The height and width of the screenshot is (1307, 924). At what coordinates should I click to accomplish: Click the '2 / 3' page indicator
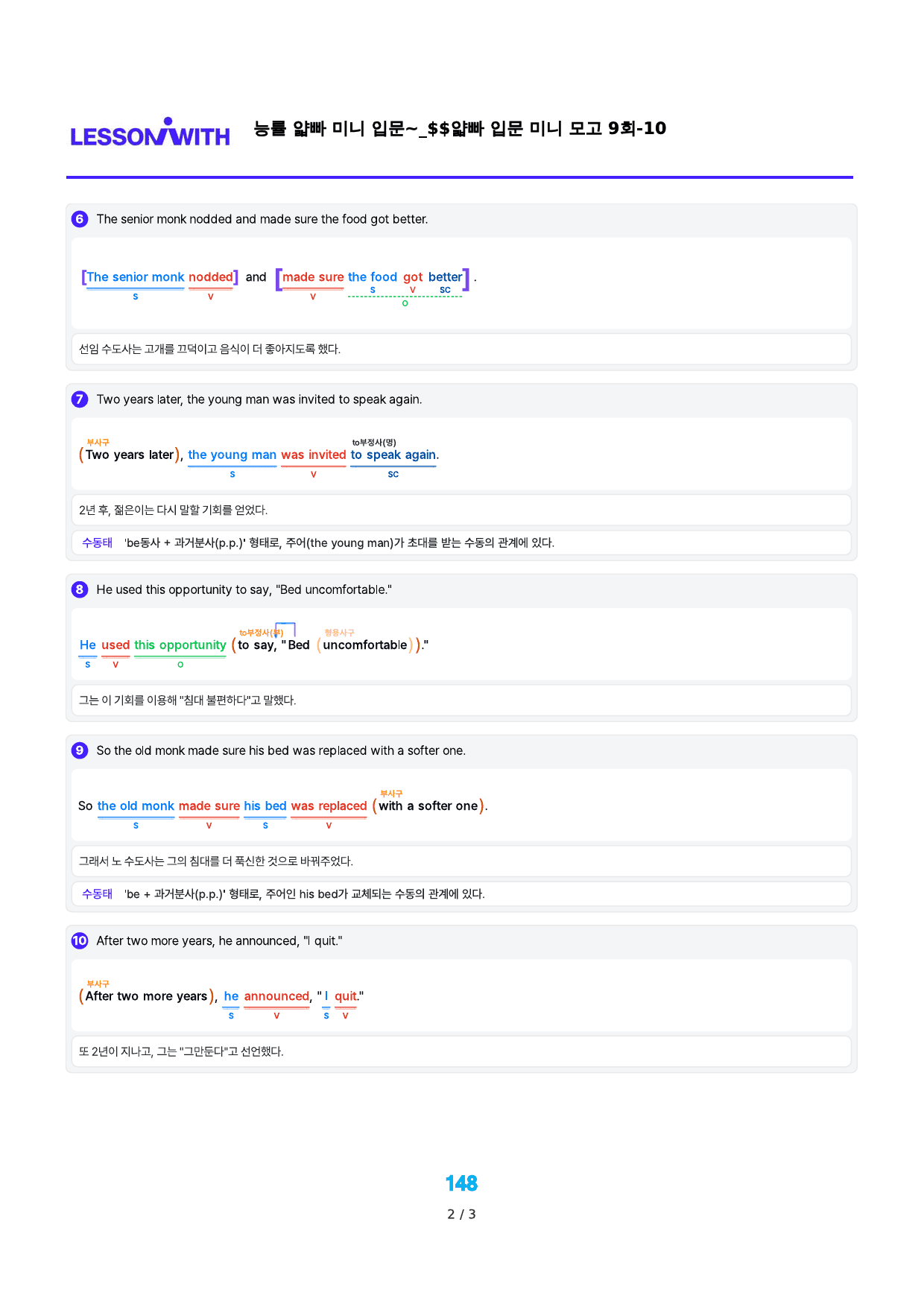(461, 1215)
